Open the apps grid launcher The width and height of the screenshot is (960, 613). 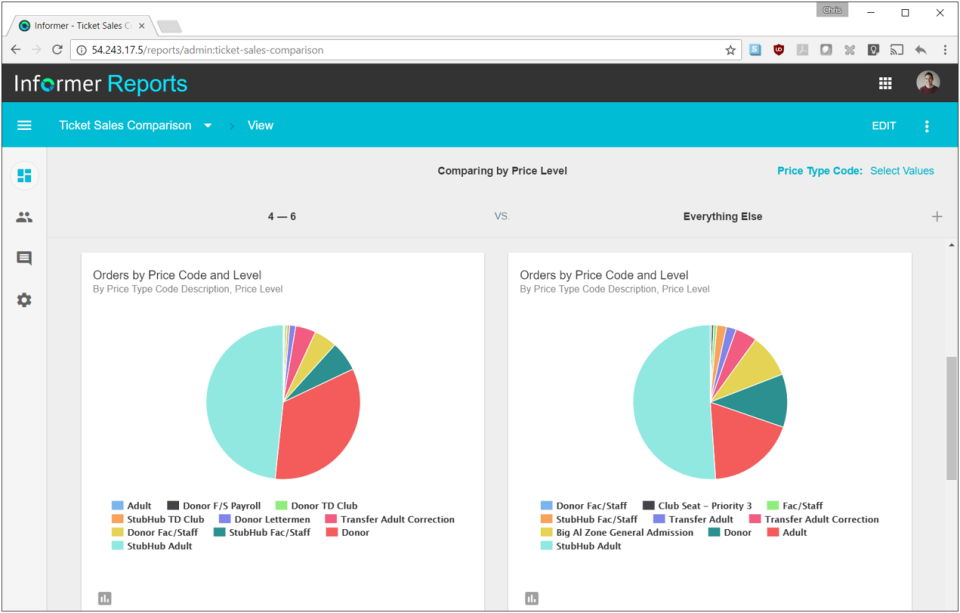coord(885,83)
